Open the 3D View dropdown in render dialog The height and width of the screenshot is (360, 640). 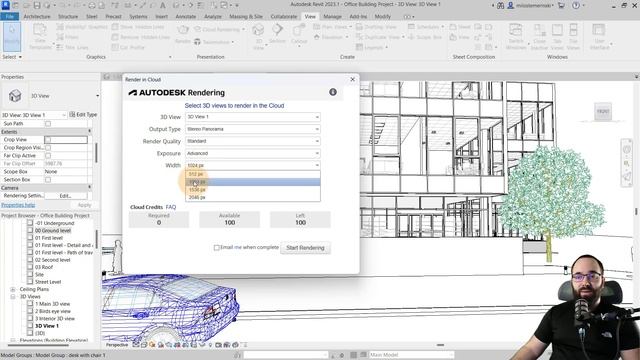(x=253, y=117)
